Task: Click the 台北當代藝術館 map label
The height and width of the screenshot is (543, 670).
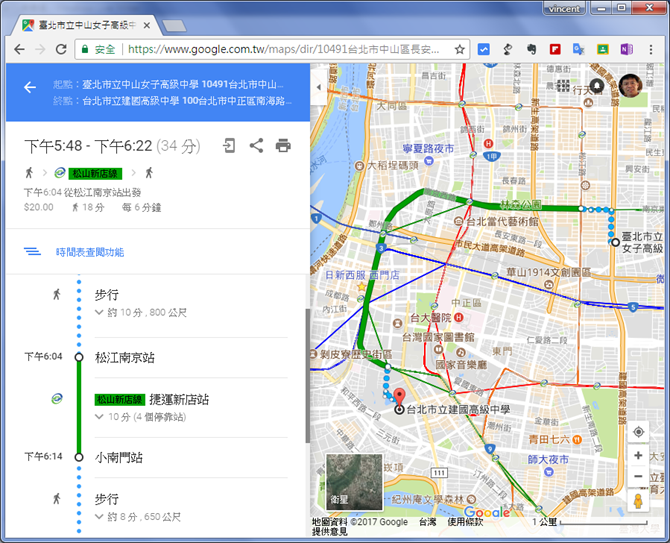Action: [502, 221]
